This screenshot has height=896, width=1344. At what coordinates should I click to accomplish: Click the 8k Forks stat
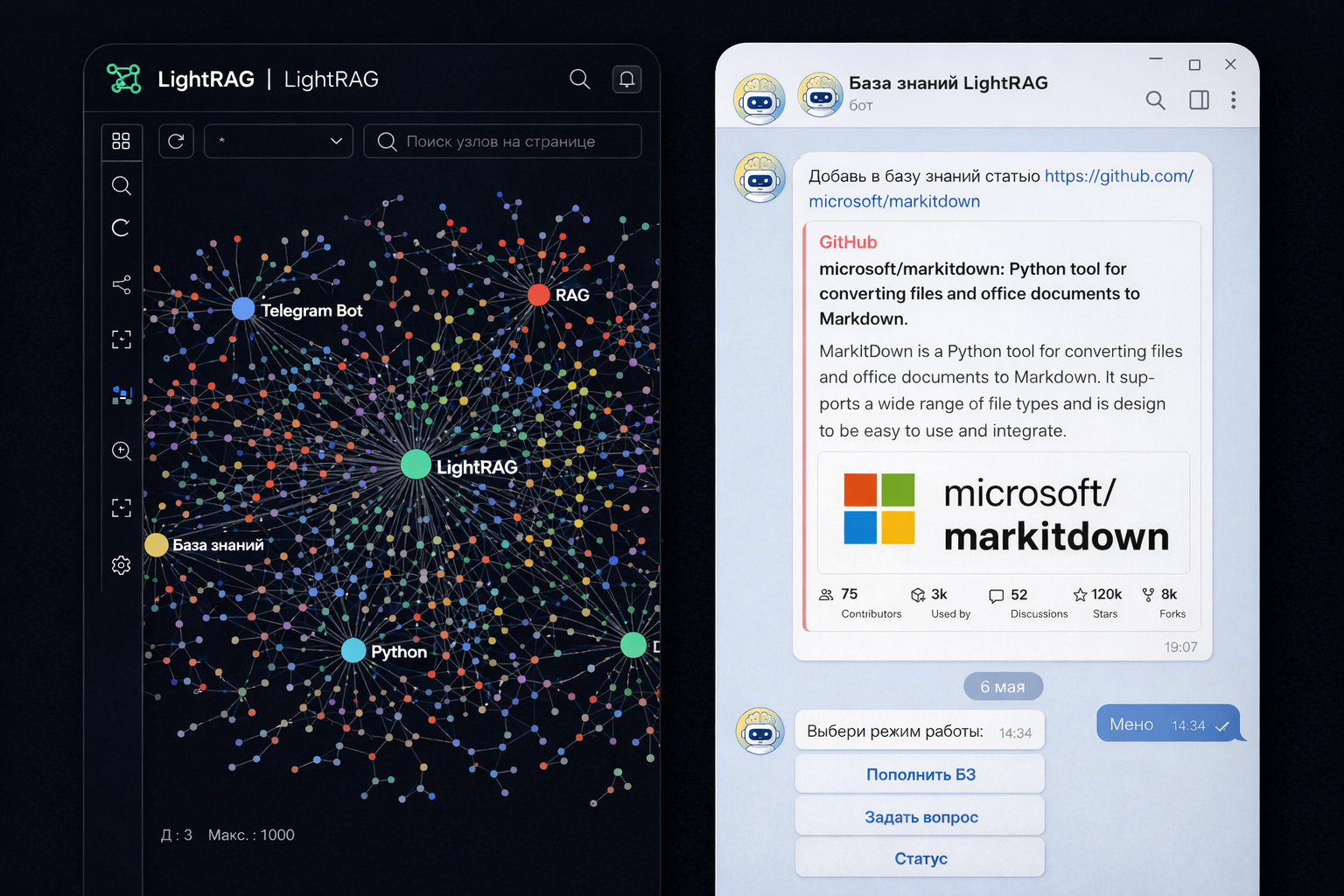(x=1164, y=603)
